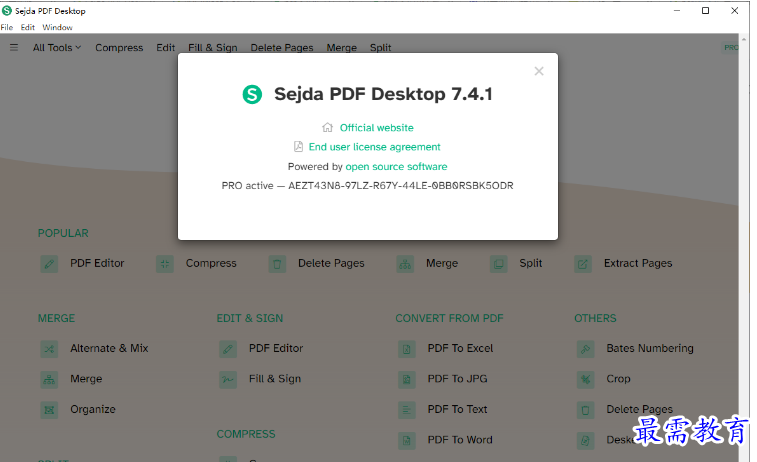Screen dimensions: 757x462
Task: Click the Extract Pages icon under Popular
Action: [583, 264]
